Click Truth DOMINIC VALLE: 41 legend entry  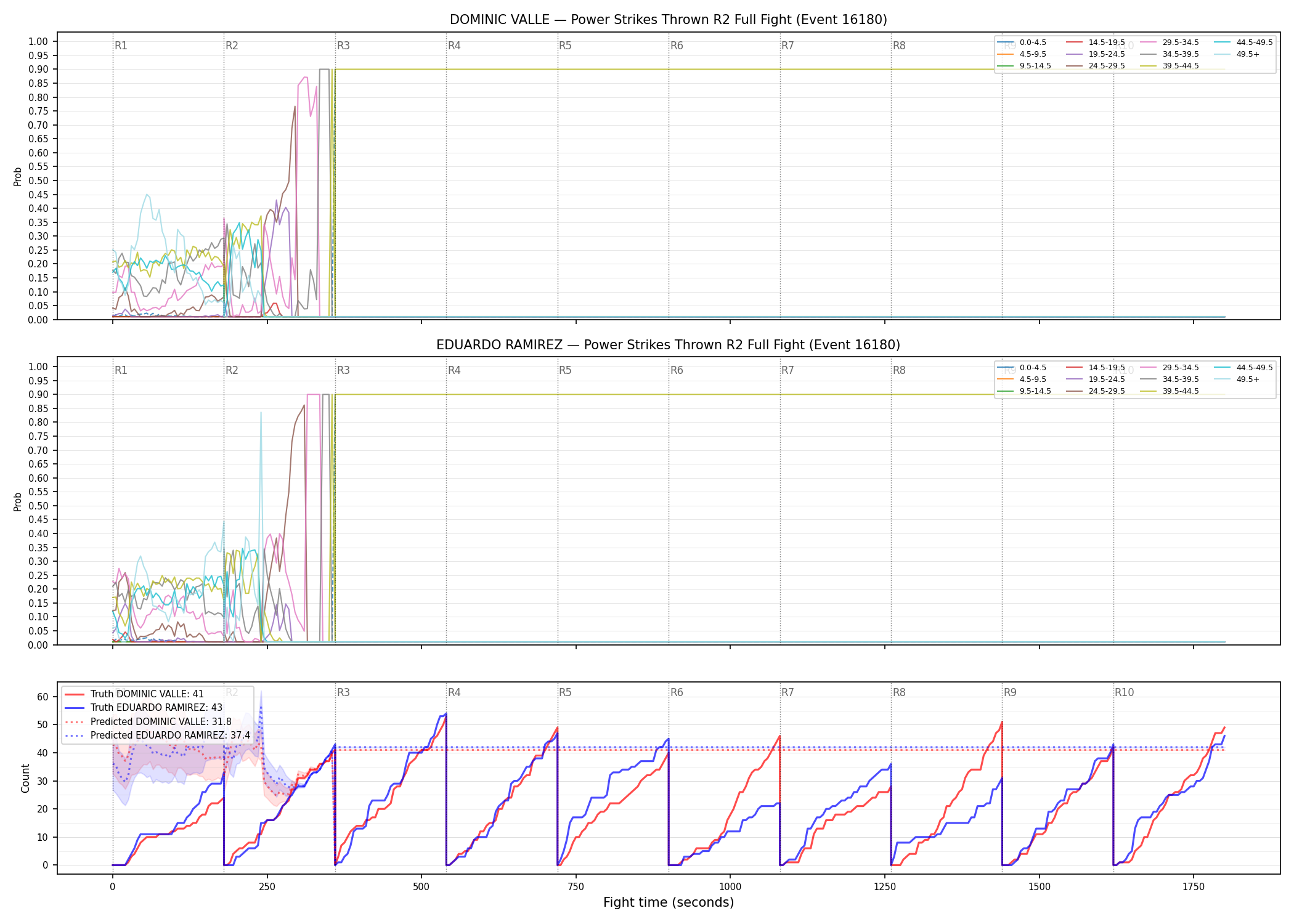pyautogui.click(x=134, y=694)
